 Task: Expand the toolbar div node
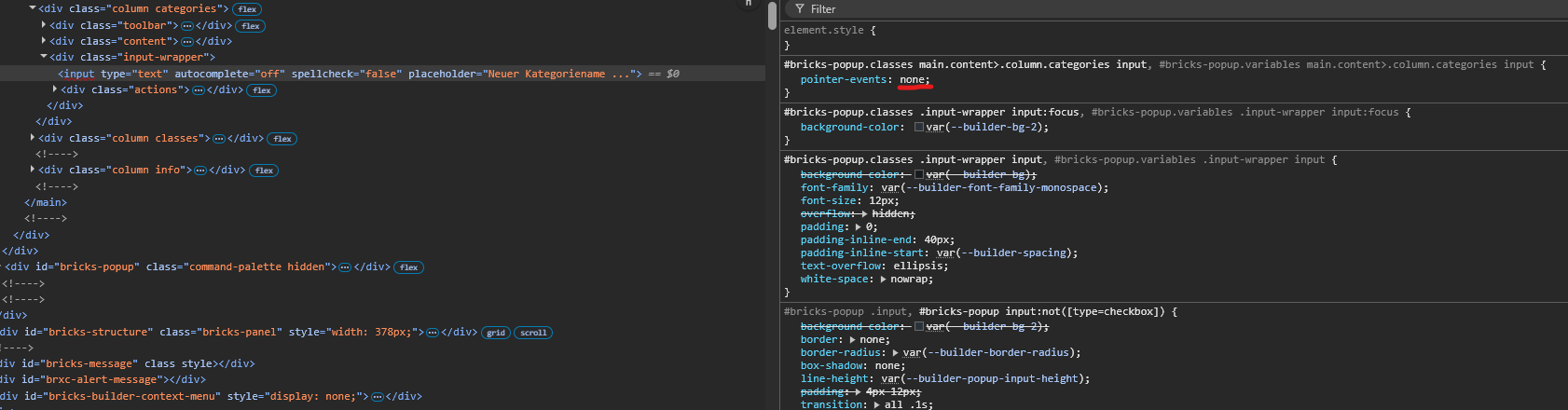pyautogui.click(x=44, y=25)
